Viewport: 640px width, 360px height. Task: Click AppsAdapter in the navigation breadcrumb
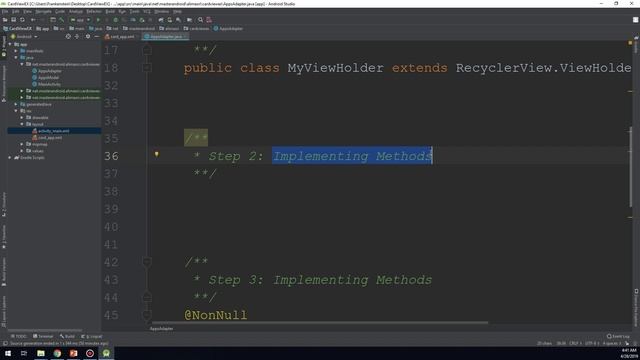[228, 29]
